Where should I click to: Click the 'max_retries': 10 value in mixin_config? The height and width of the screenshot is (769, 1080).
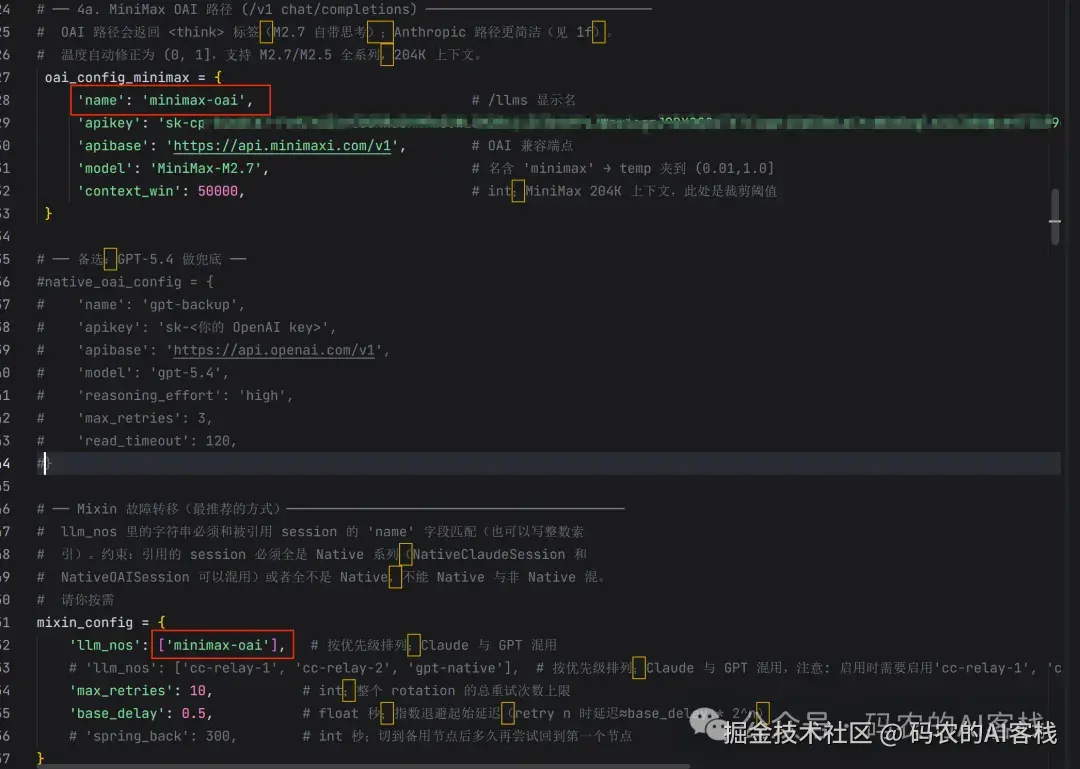(x=198, y=691)
